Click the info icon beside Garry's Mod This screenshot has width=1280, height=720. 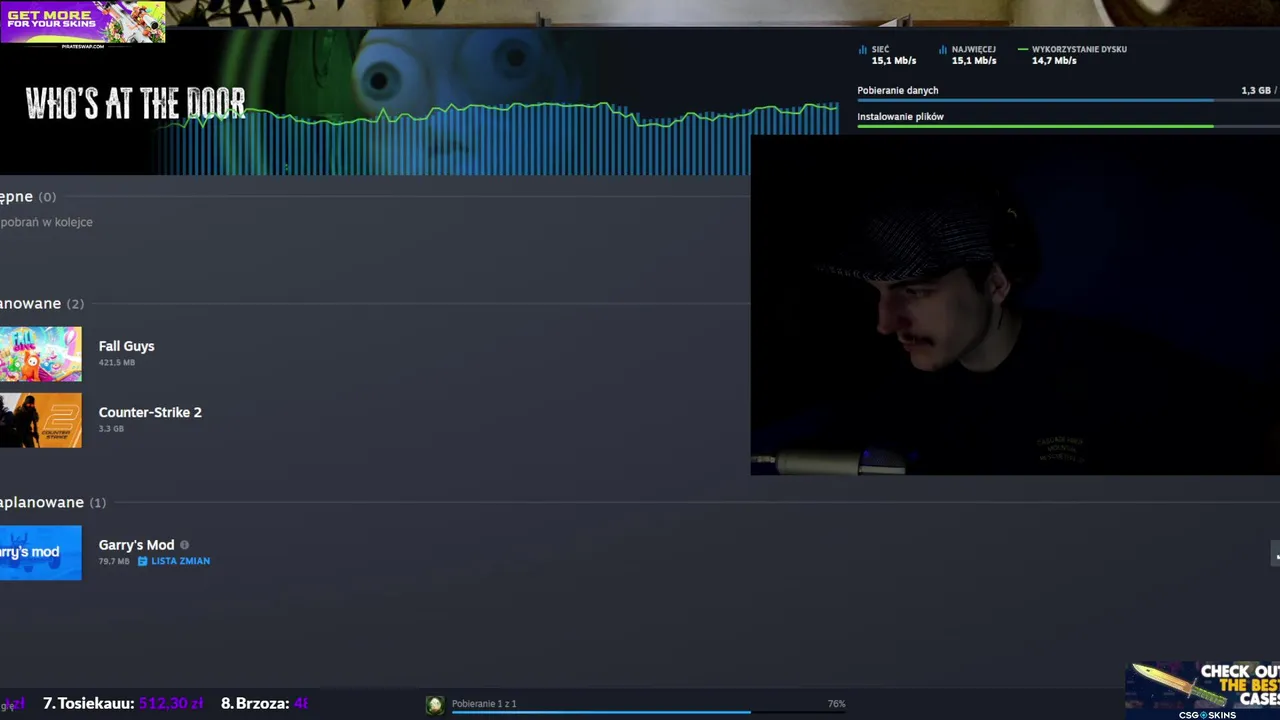pyautogui.click(x=184, y=545)
